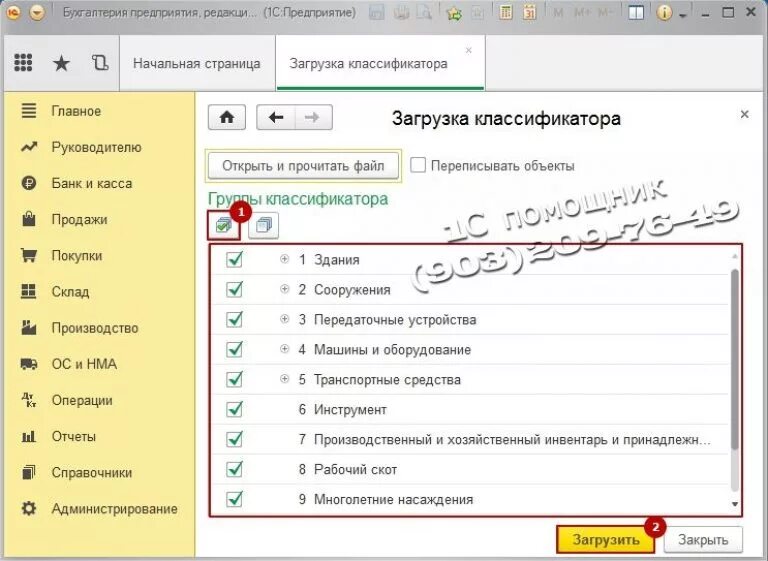768x561 pixels.
Task: Uncheck the 1 Здания checkbox
Action: 235,259
